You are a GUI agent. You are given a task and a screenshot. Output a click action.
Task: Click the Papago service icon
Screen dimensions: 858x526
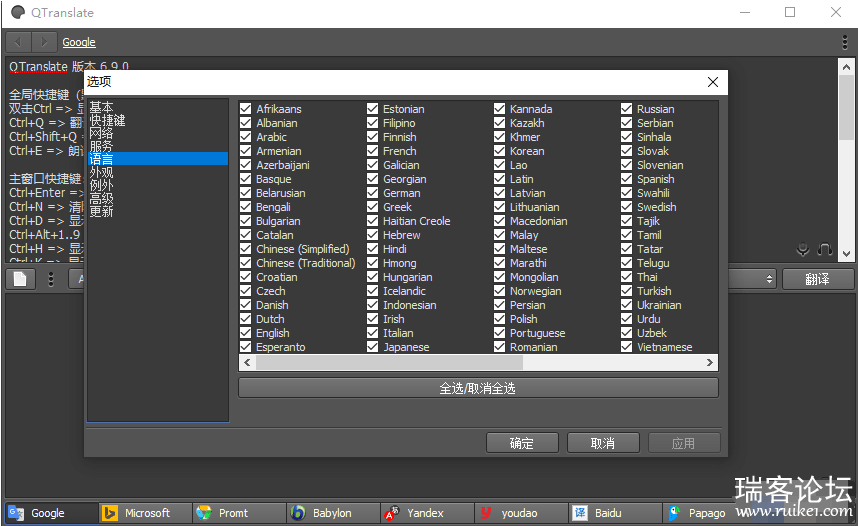674,513
